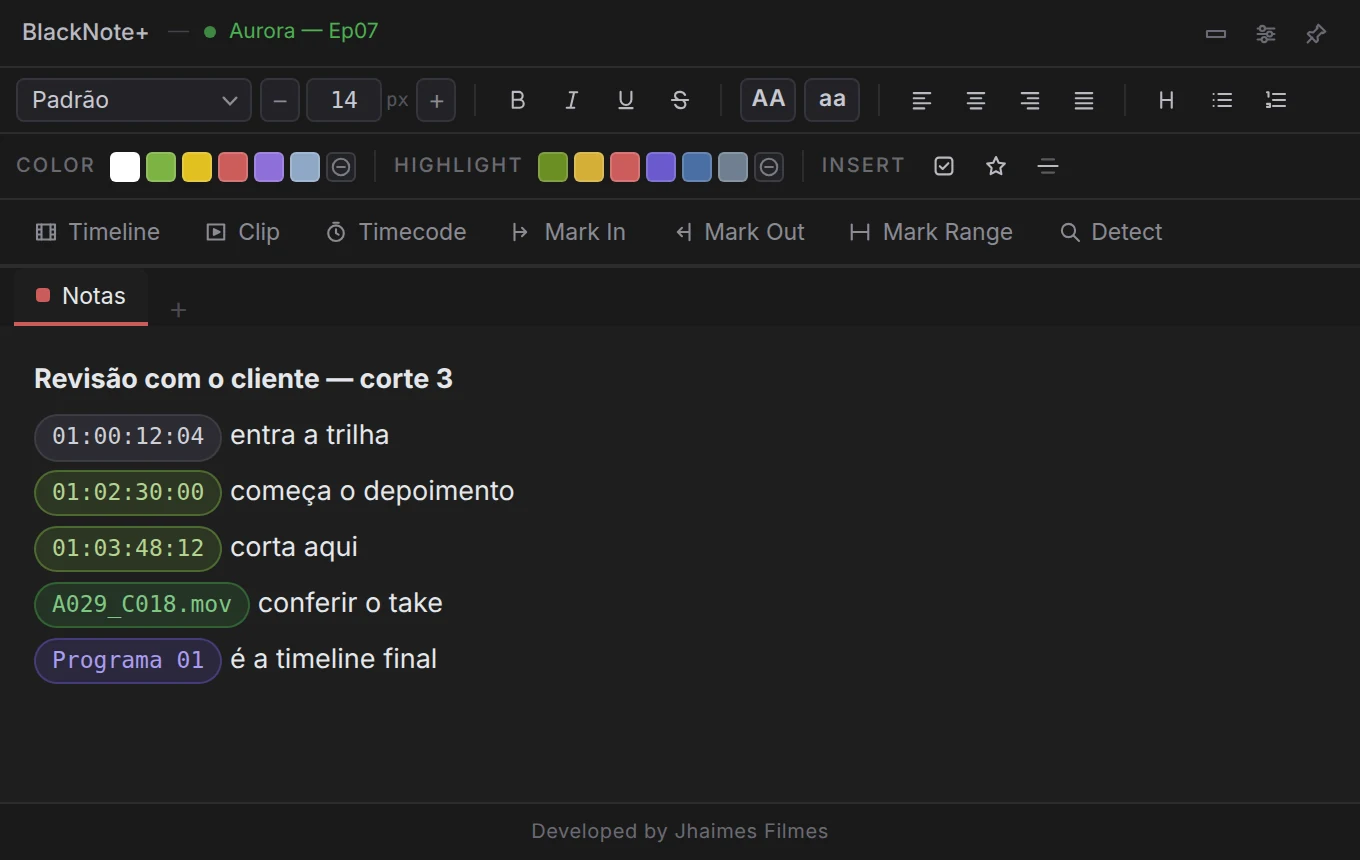Toggle underline formatting
The height and width of the screenshot is (860, 1360).
(x=625, y=100)
